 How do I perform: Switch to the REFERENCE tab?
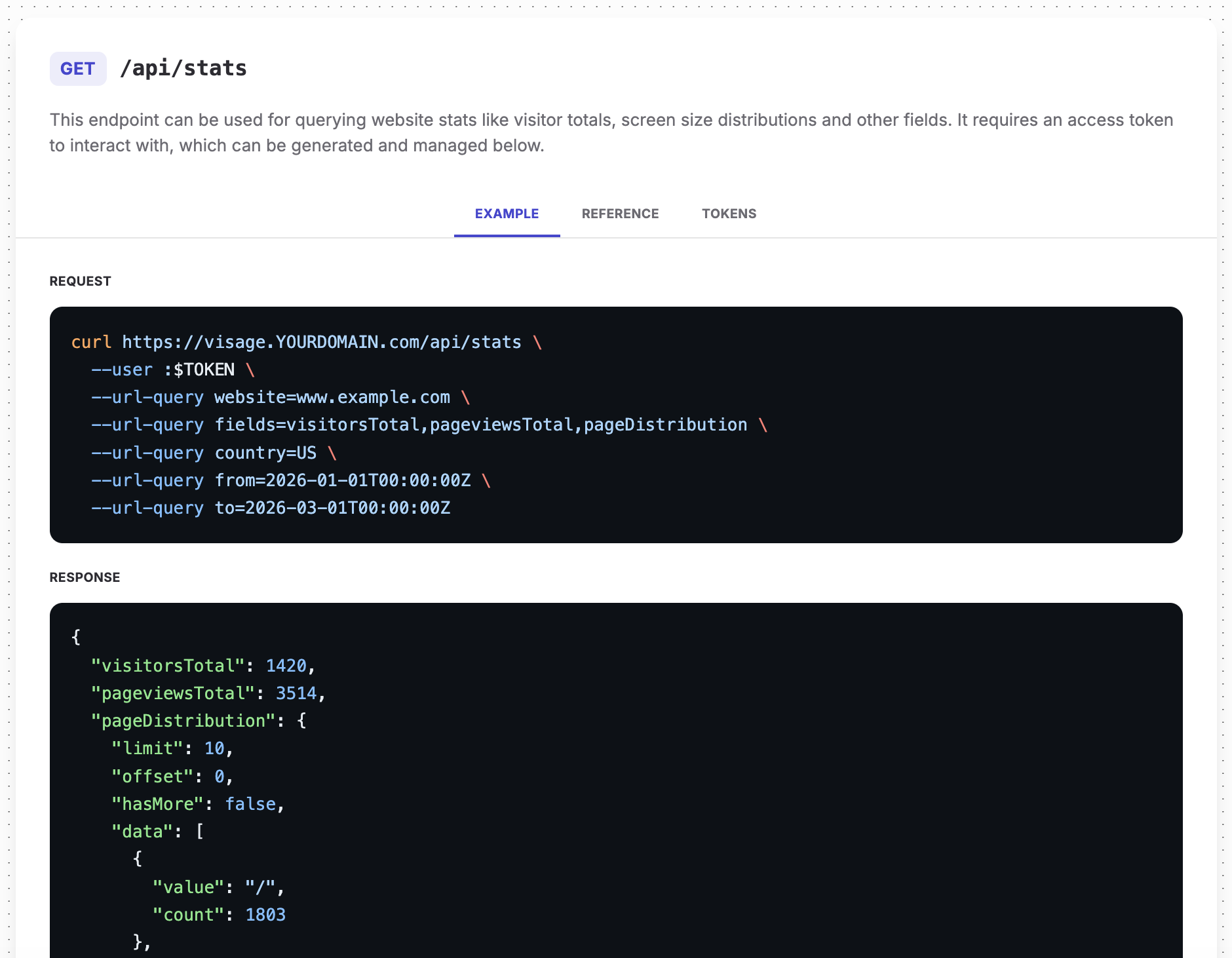pos(620,214)
